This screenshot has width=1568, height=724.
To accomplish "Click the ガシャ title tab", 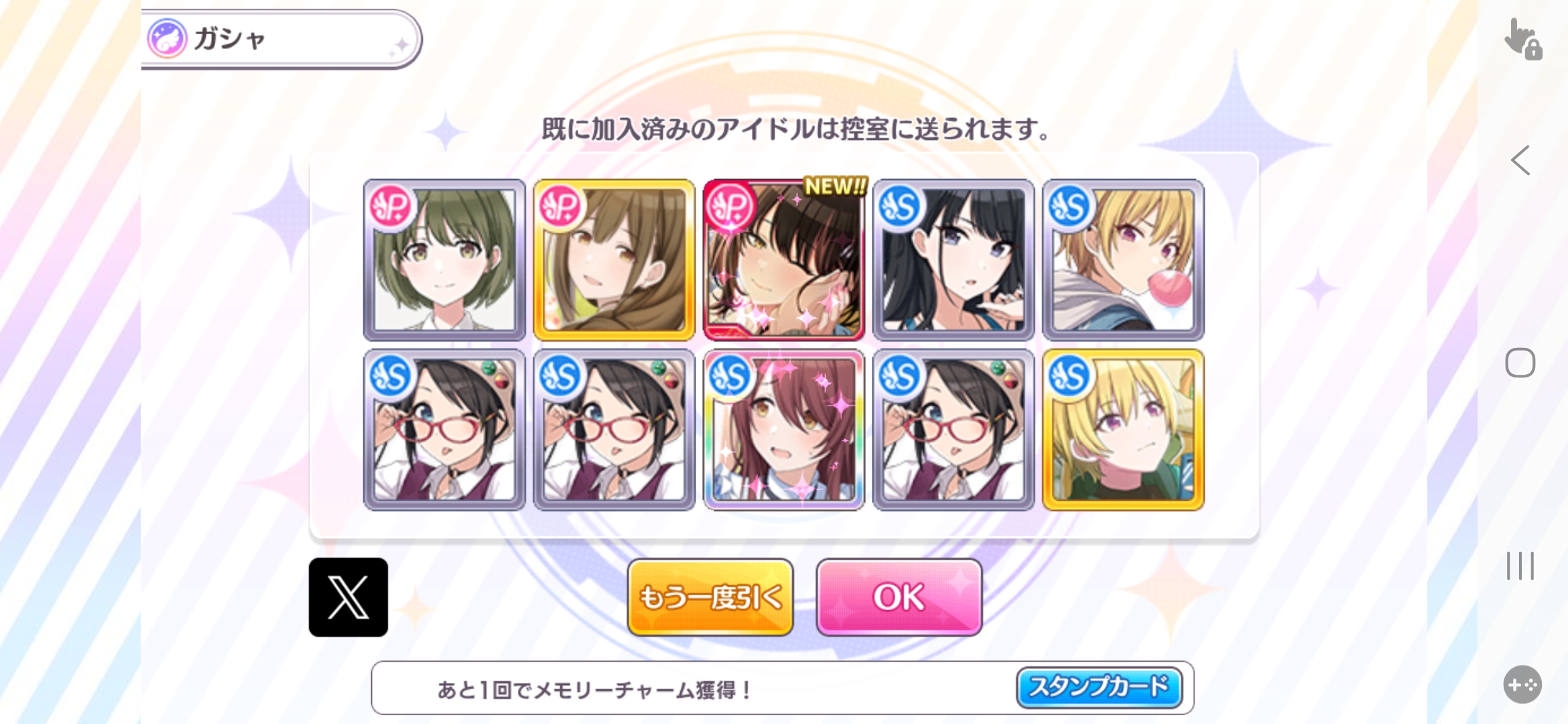I will coord(281,39).
